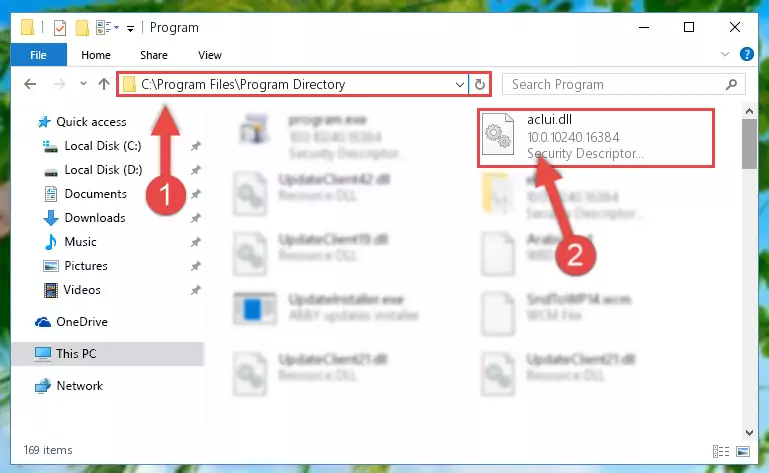Image resolution: width=769 pixels, height=473 pixels.
Task: Open the Help question mark icon
Action: point(746,54)
